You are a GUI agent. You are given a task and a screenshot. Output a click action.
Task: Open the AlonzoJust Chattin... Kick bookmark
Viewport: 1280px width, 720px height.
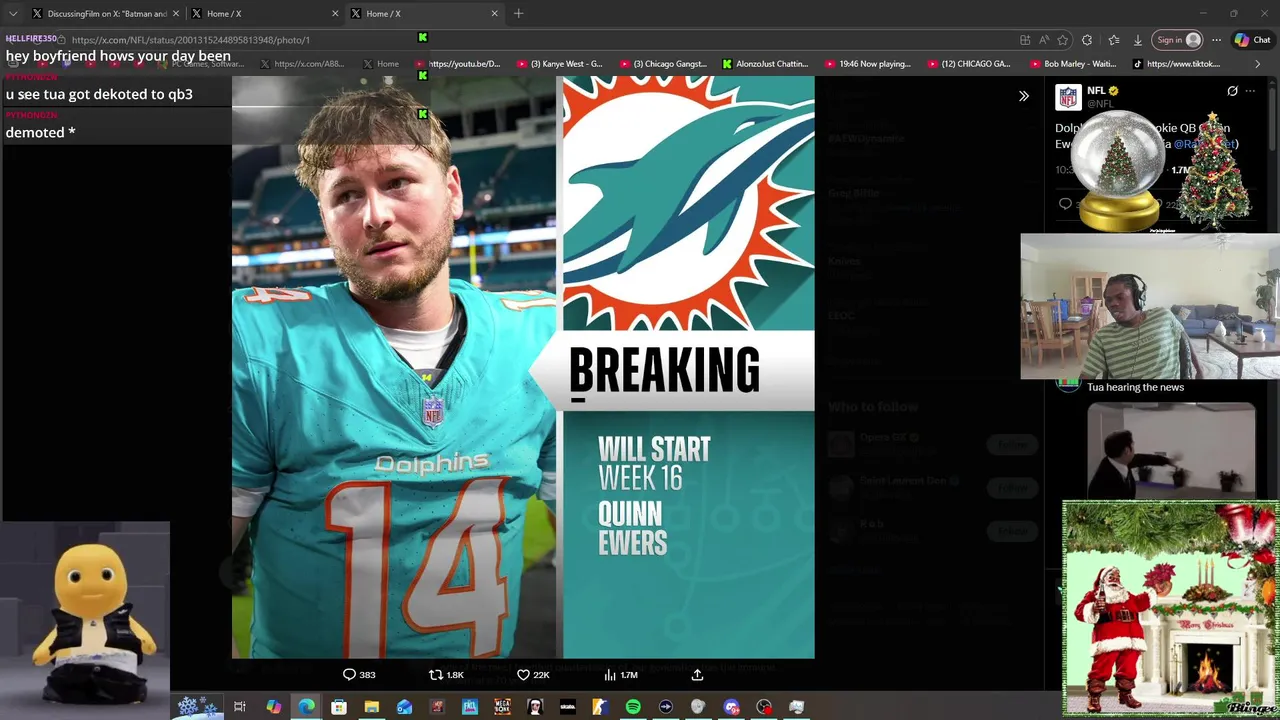(765, 64)
